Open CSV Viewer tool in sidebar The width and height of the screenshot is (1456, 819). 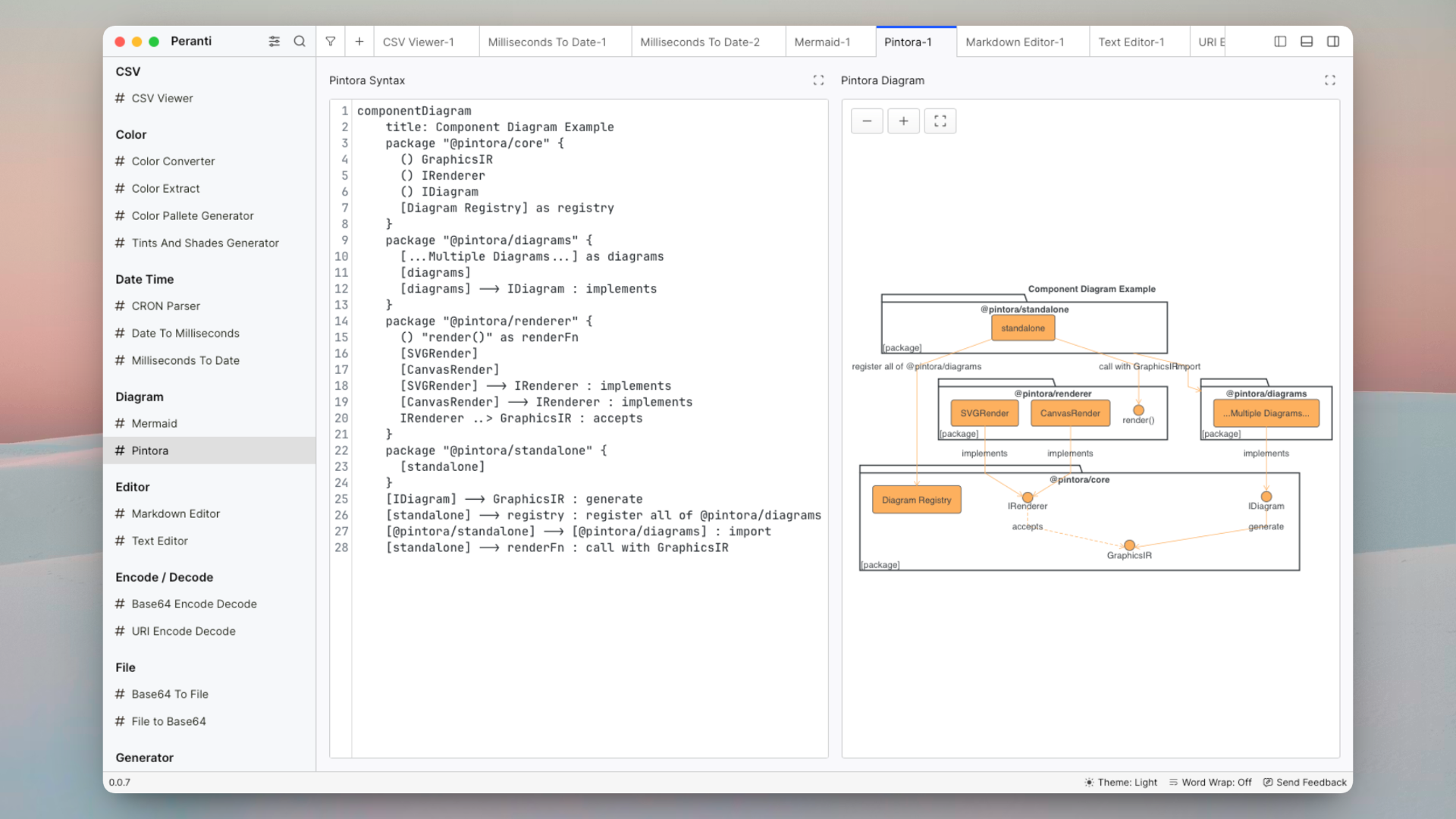209,99
